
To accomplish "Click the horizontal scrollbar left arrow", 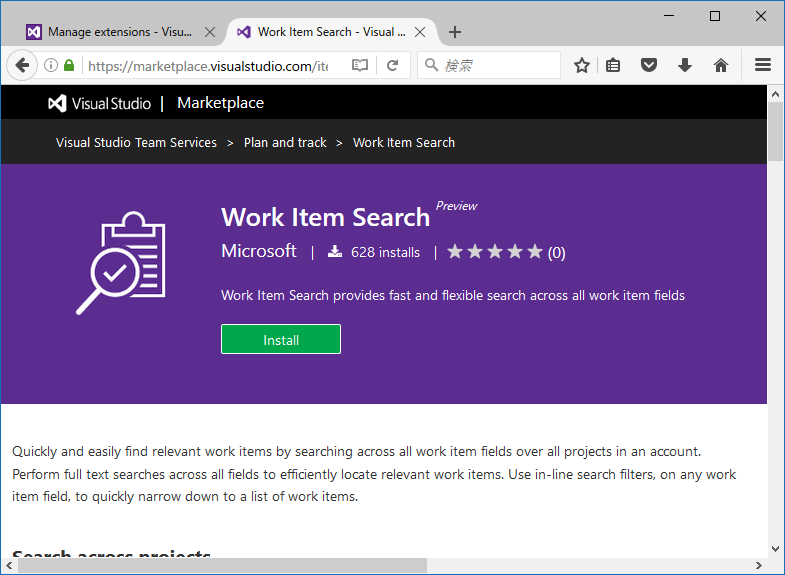I will point(9,565).
